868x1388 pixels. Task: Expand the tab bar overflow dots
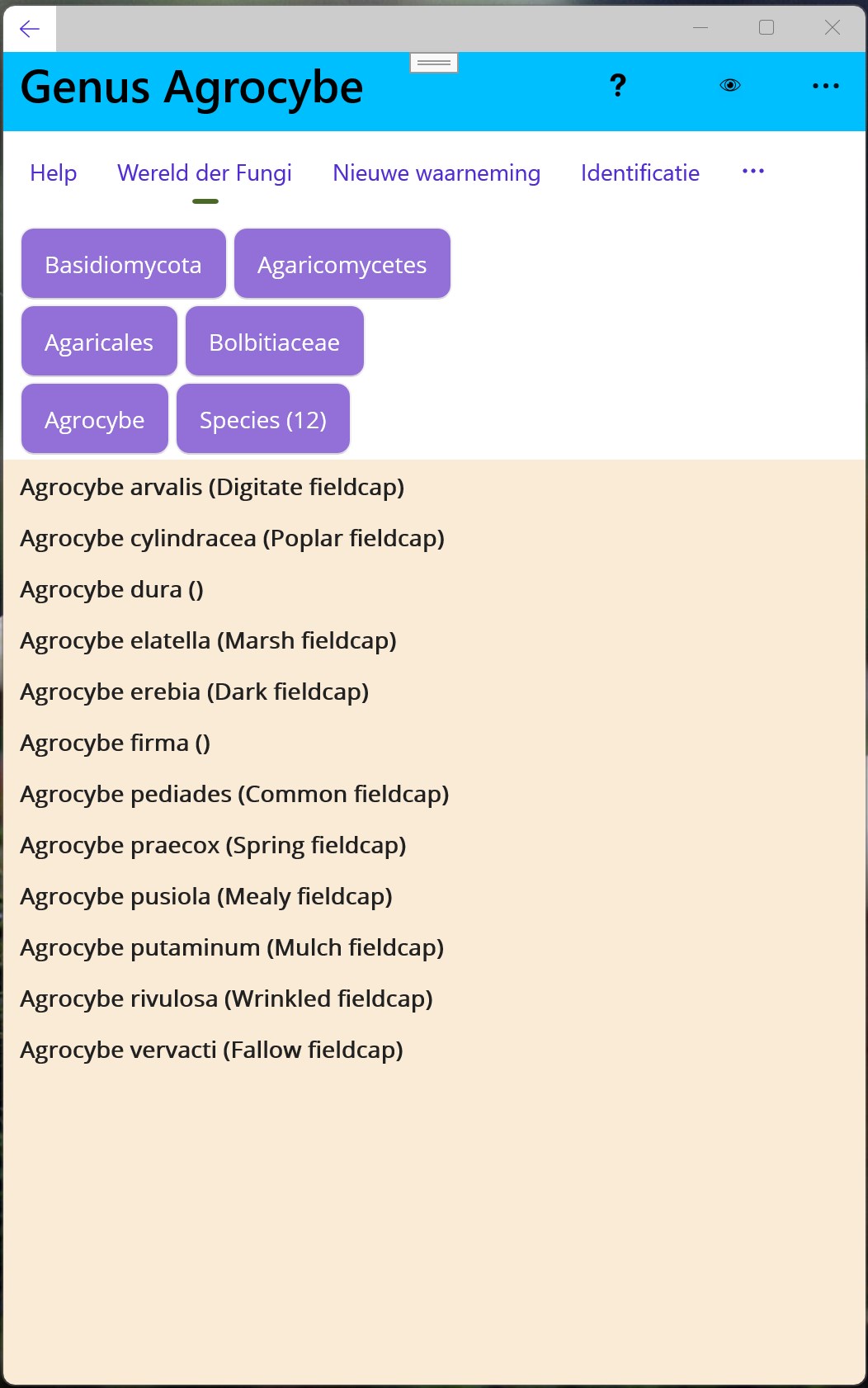[752, 172]
